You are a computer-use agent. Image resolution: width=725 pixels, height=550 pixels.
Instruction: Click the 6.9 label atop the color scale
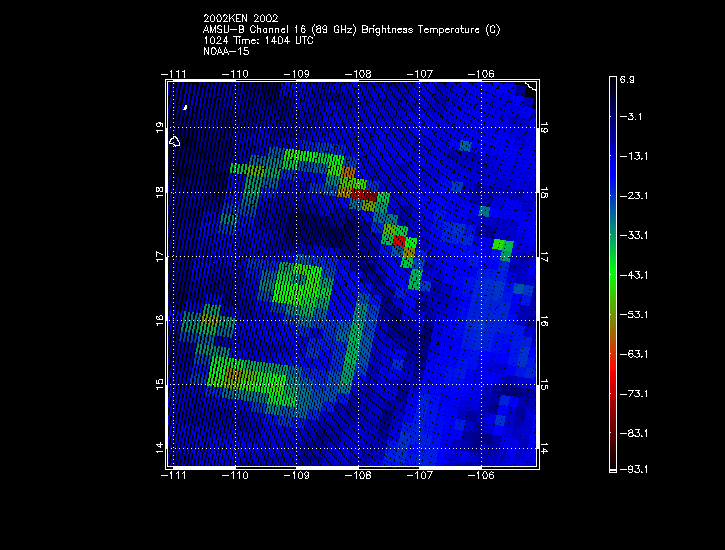[x=627, y=78]
